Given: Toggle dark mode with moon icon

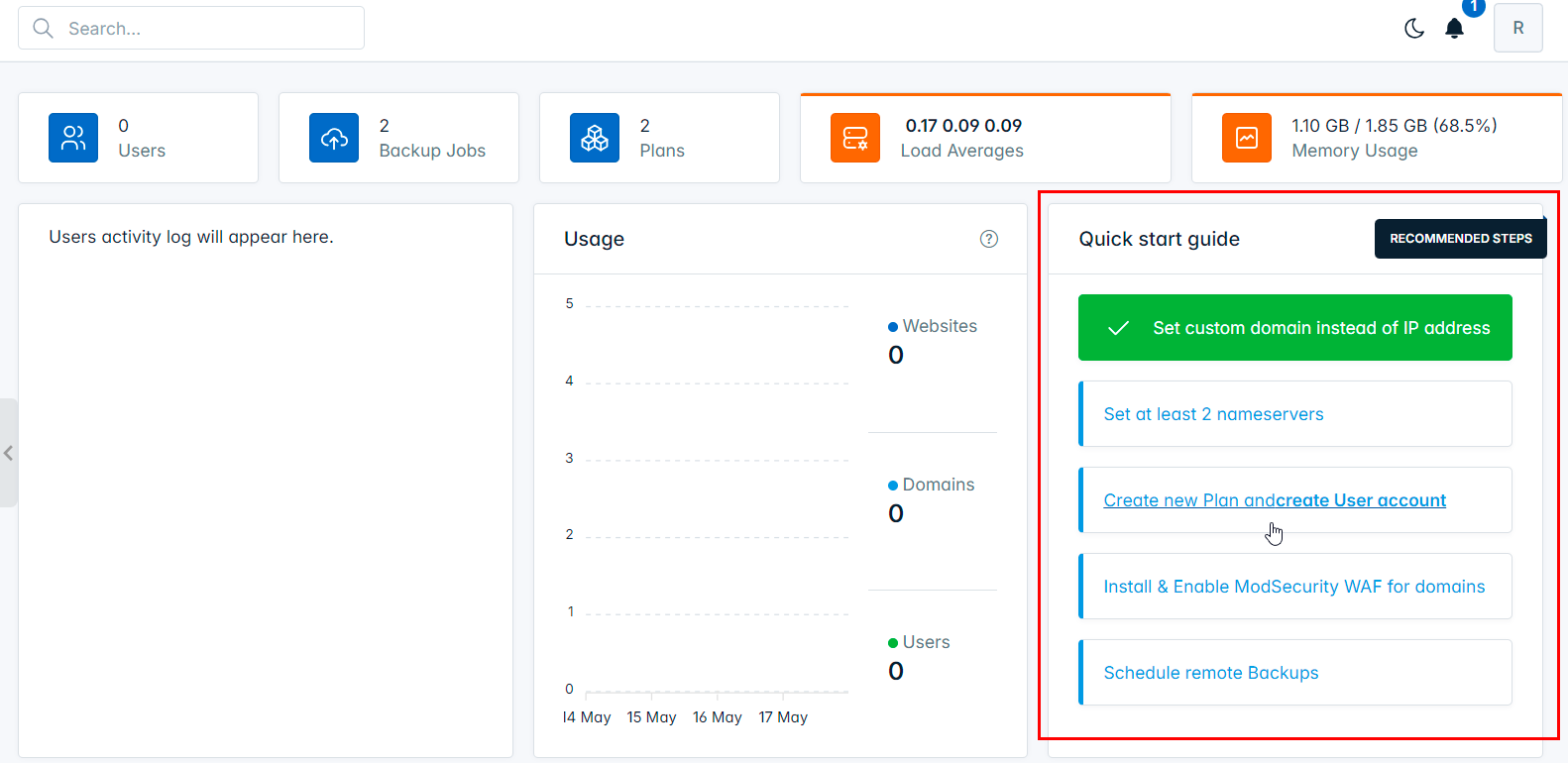Looking at the screenshot, I should pyautogui.click(x=1414, y=29).
